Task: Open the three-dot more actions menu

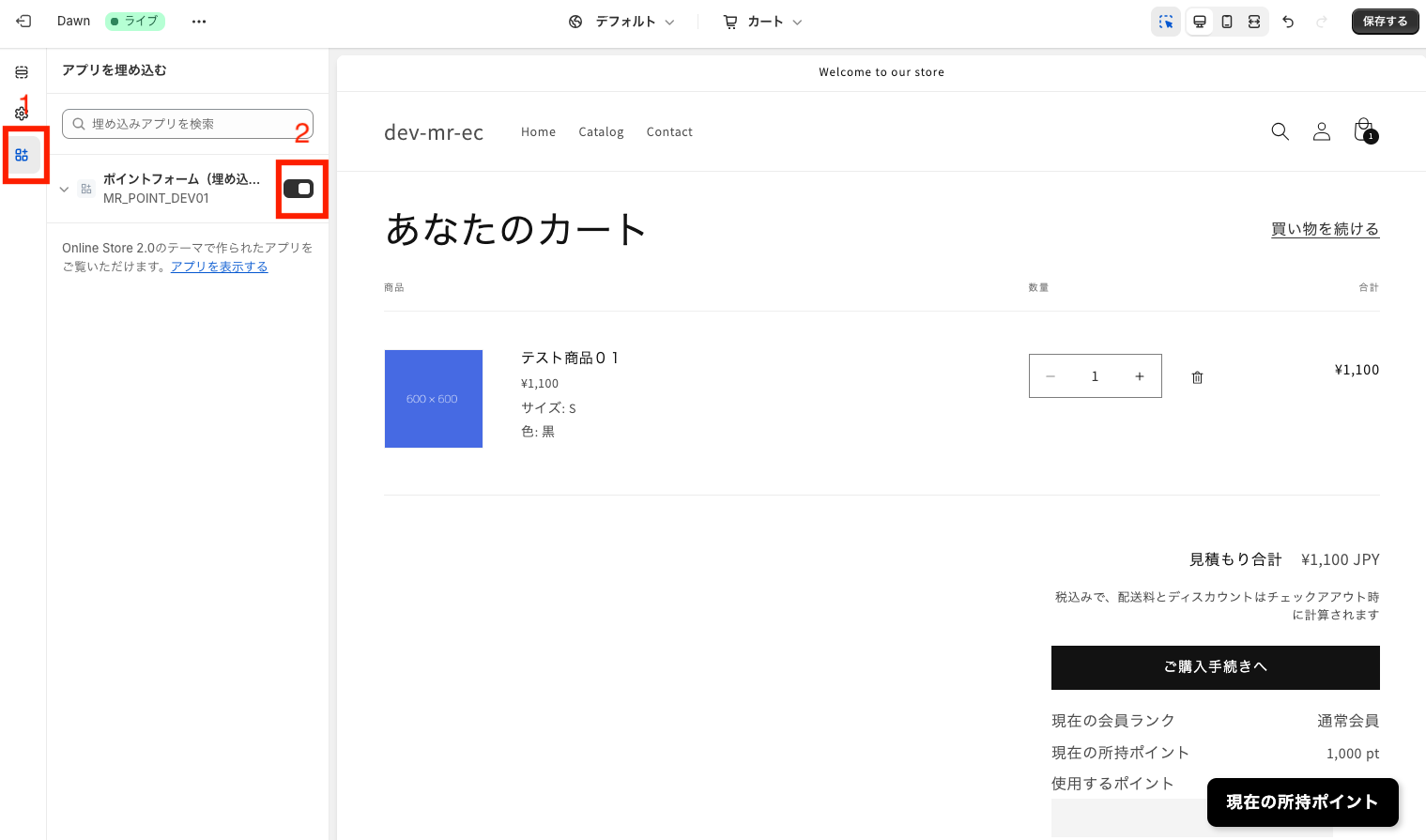Action: [x=199, y=21]
